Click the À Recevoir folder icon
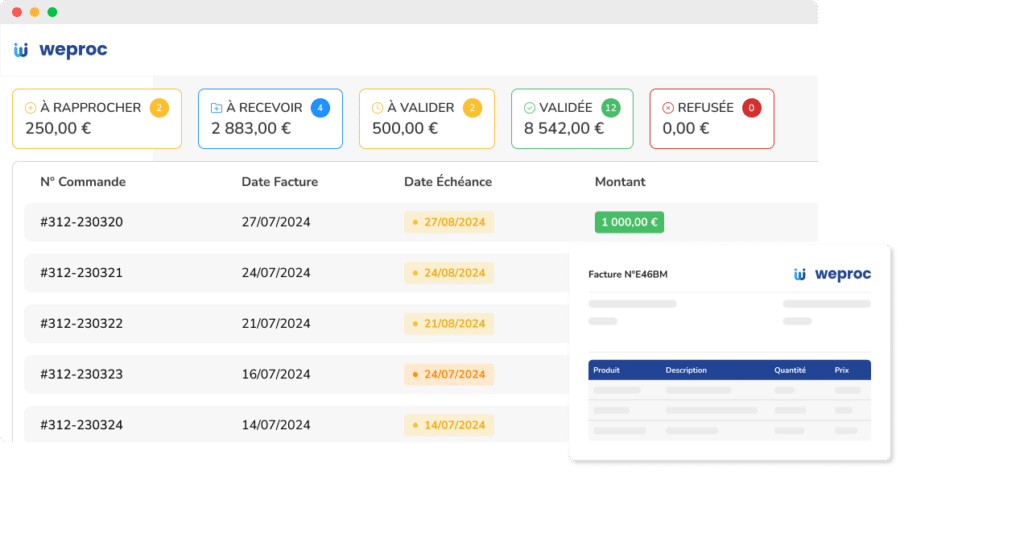Viewport: 1024px width, 542px height. pos(216,108)
